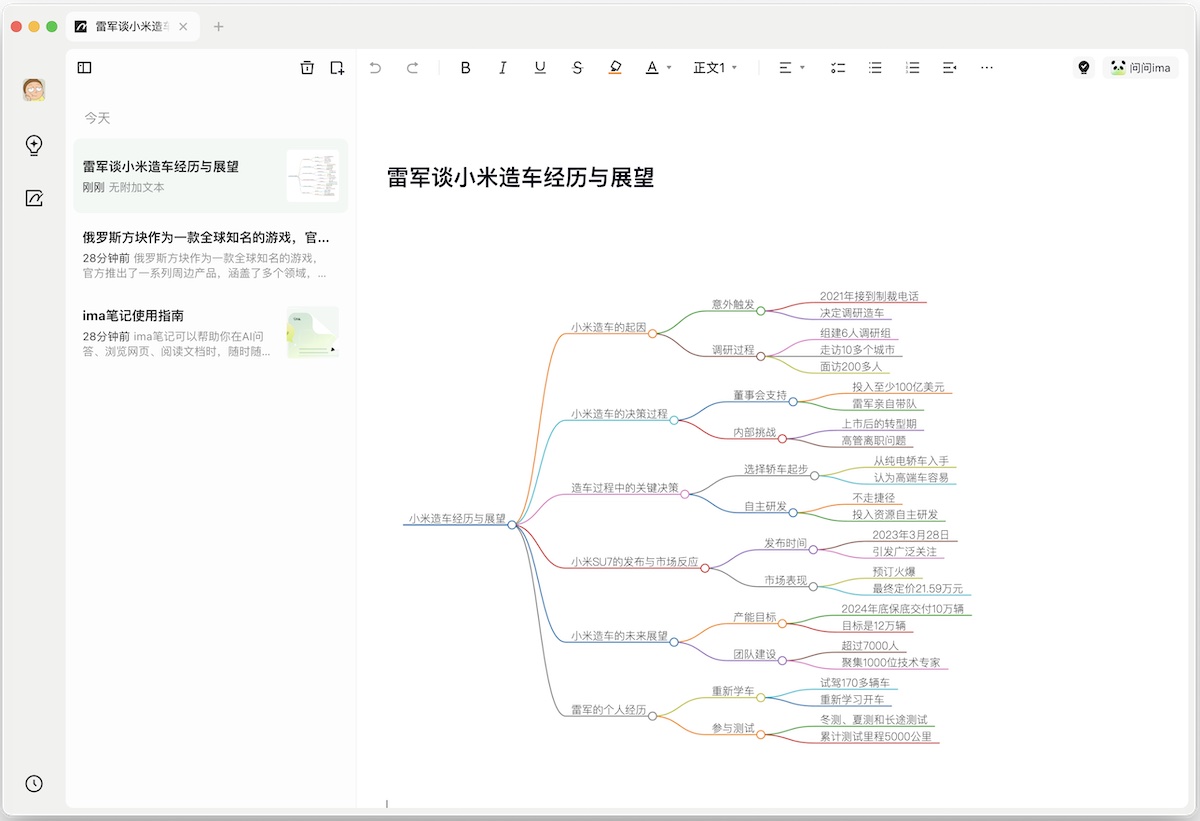Create a new note with the plus icon

click(x=337, y=68)
